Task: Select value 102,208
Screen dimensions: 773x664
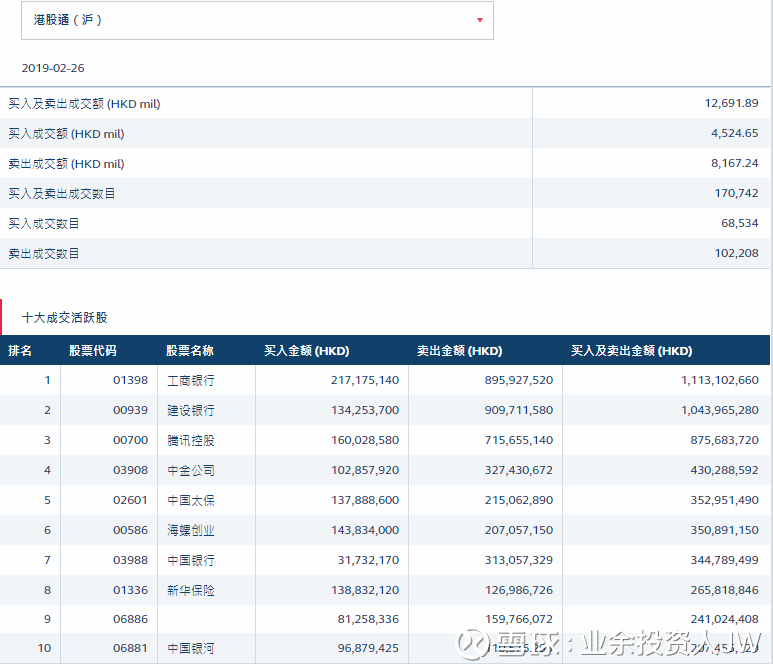Action: coord(737,253)
